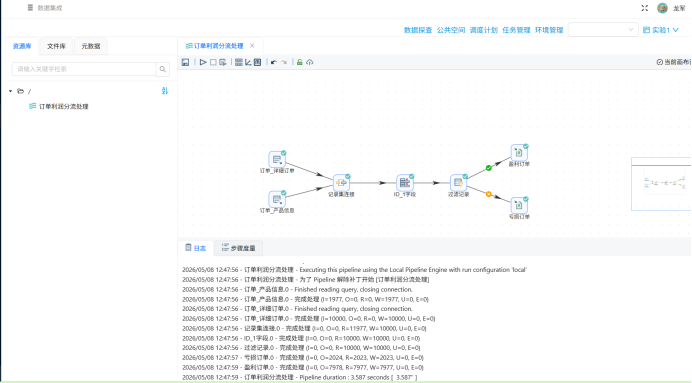692x383 pixels.
Task: Click the search magnifier button
Action: click(x=163, y=69)
